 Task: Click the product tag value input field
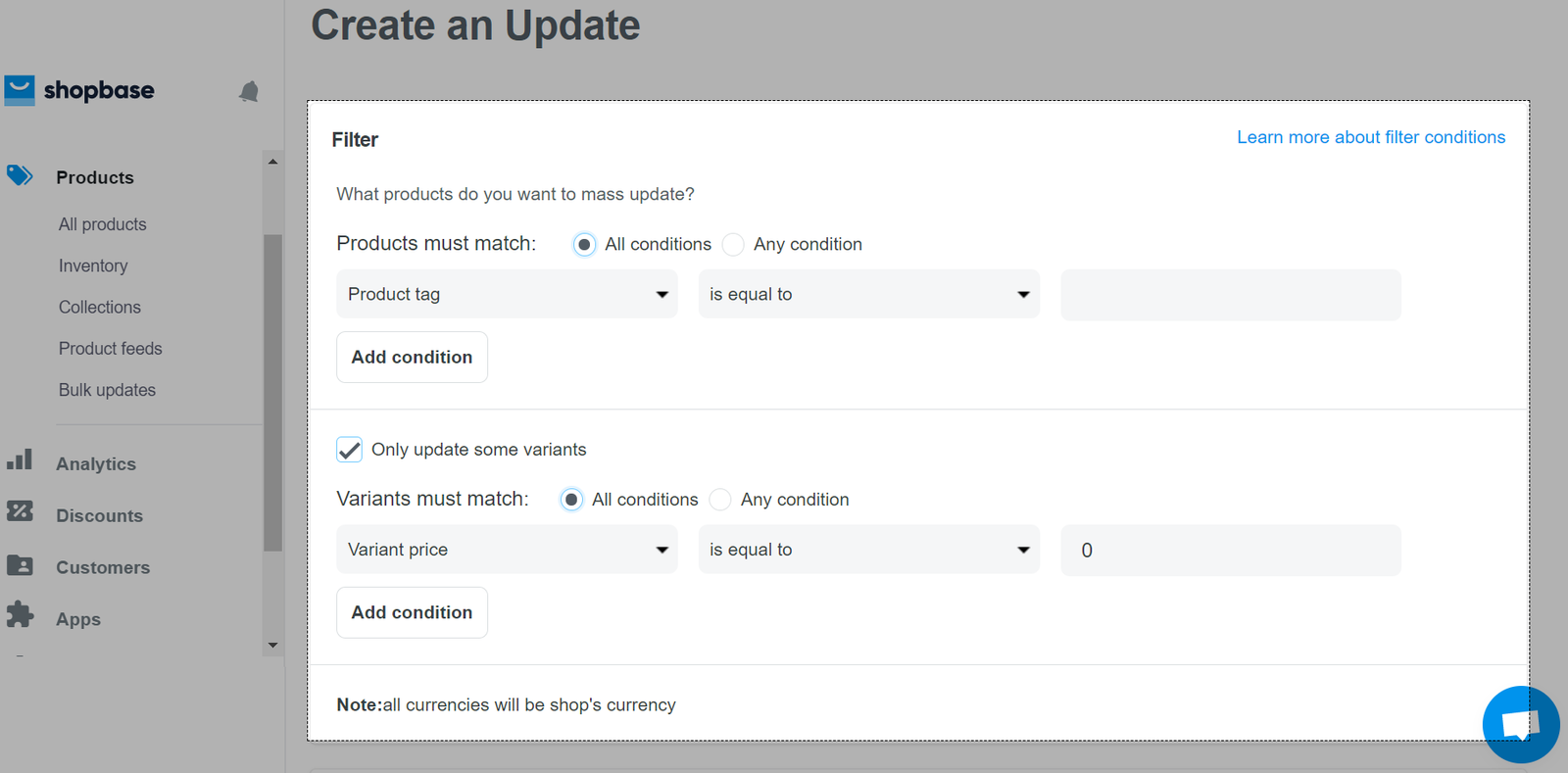1231,295
